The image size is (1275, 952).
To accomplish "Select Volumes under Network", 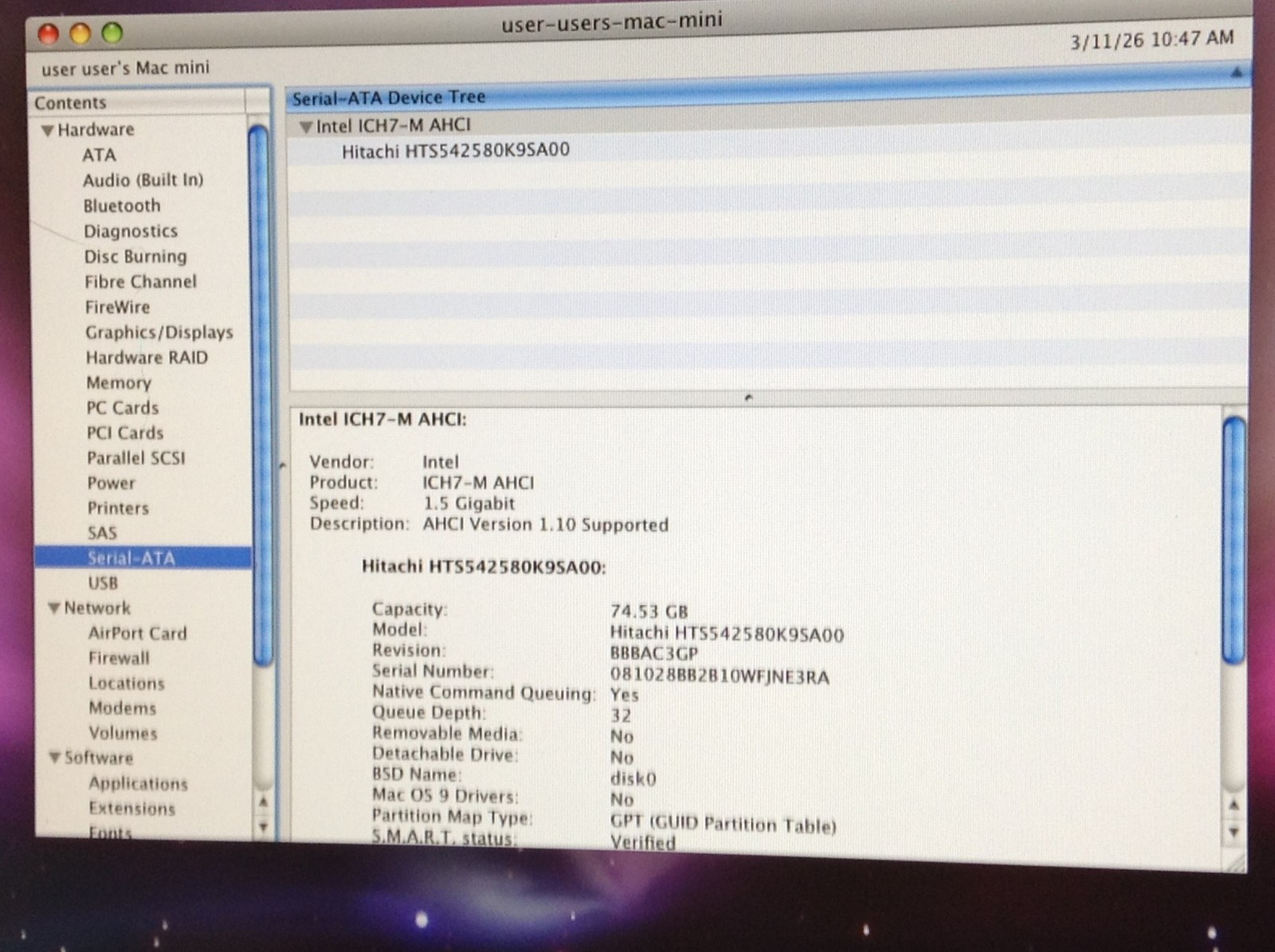I will pos(123,733).
